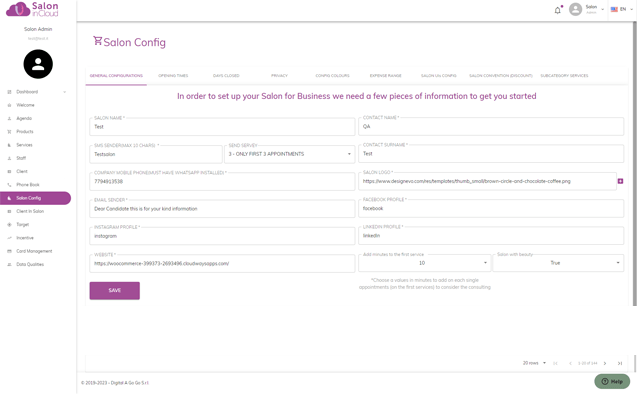Click the Phone Book phone icon
637x394 pixels.
9,185
